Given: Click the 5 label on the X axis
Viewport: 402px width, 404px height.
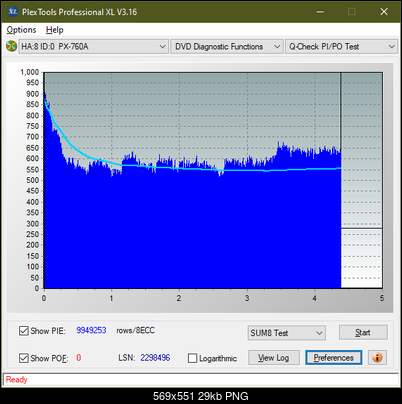Looking at the screenshot, I should 382,298.
